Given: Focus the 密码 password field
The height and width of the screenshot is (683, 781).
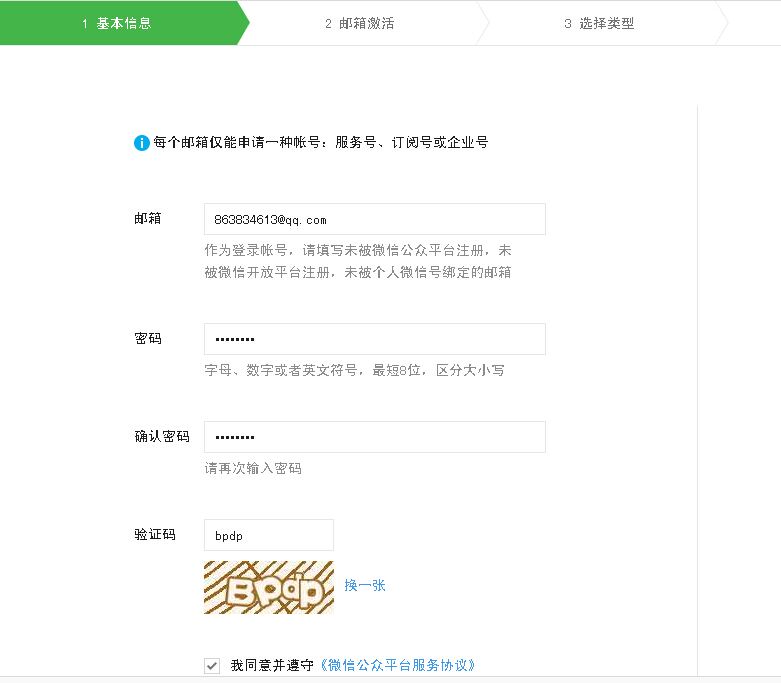Looking at the screenshot, I should point(374,339).
